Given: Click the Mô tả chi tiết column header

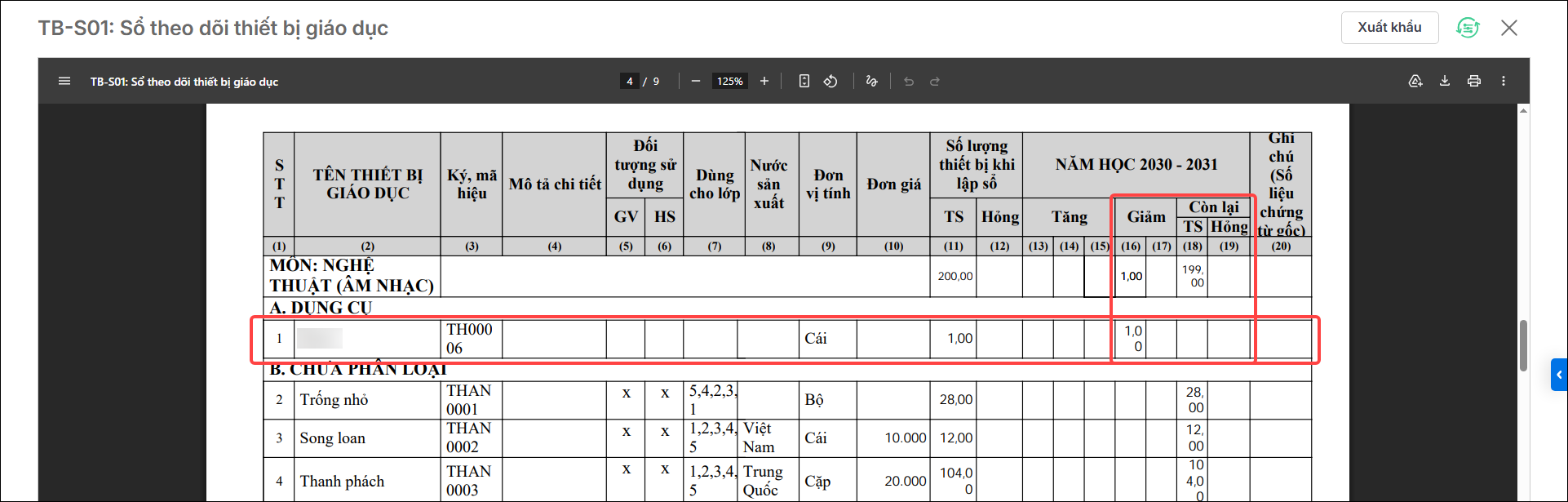Looking at the screenshot, I should pyautogui.click(x=555, y=184).
